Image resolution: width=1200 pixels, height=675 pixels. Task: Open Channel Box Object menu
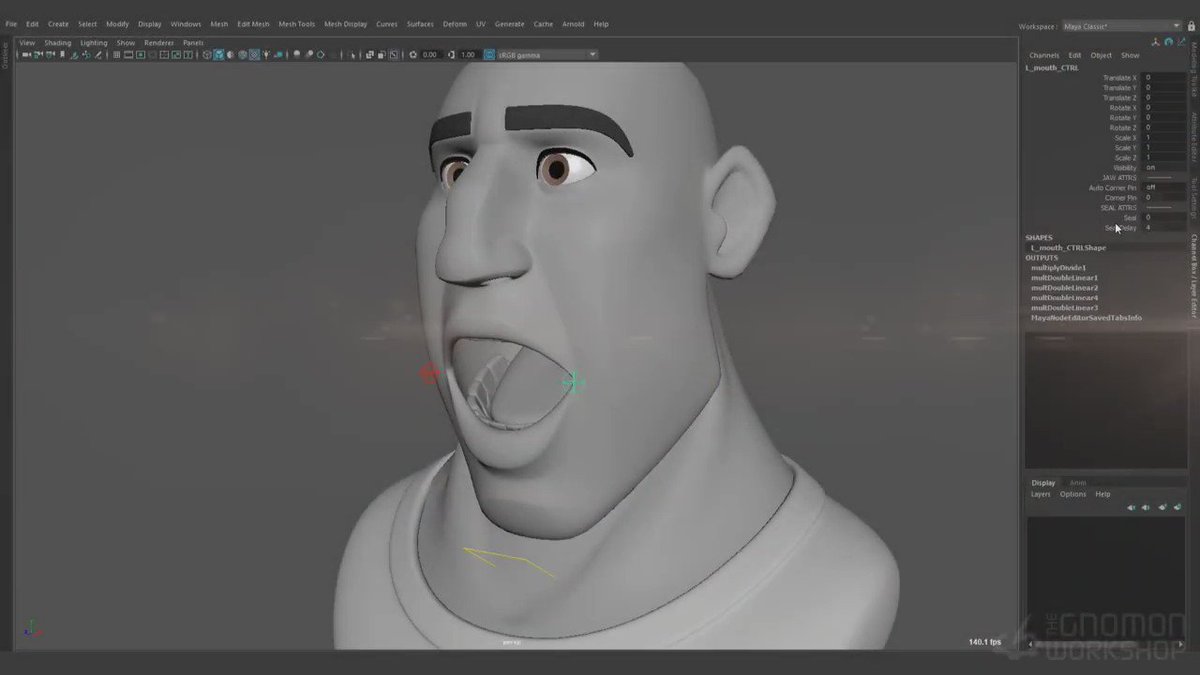pyautogui.click(x=1101, y=55)
